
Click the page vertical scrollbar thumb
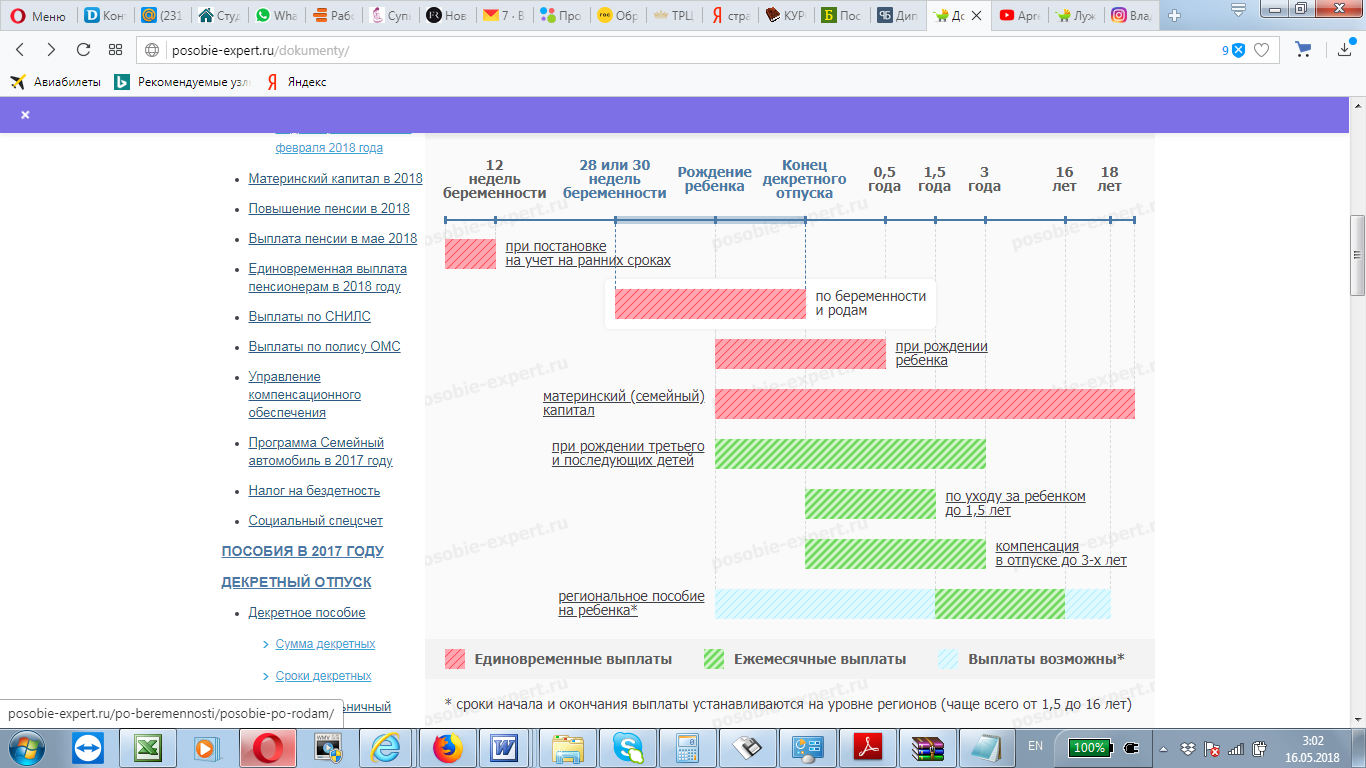[1357, 255]
